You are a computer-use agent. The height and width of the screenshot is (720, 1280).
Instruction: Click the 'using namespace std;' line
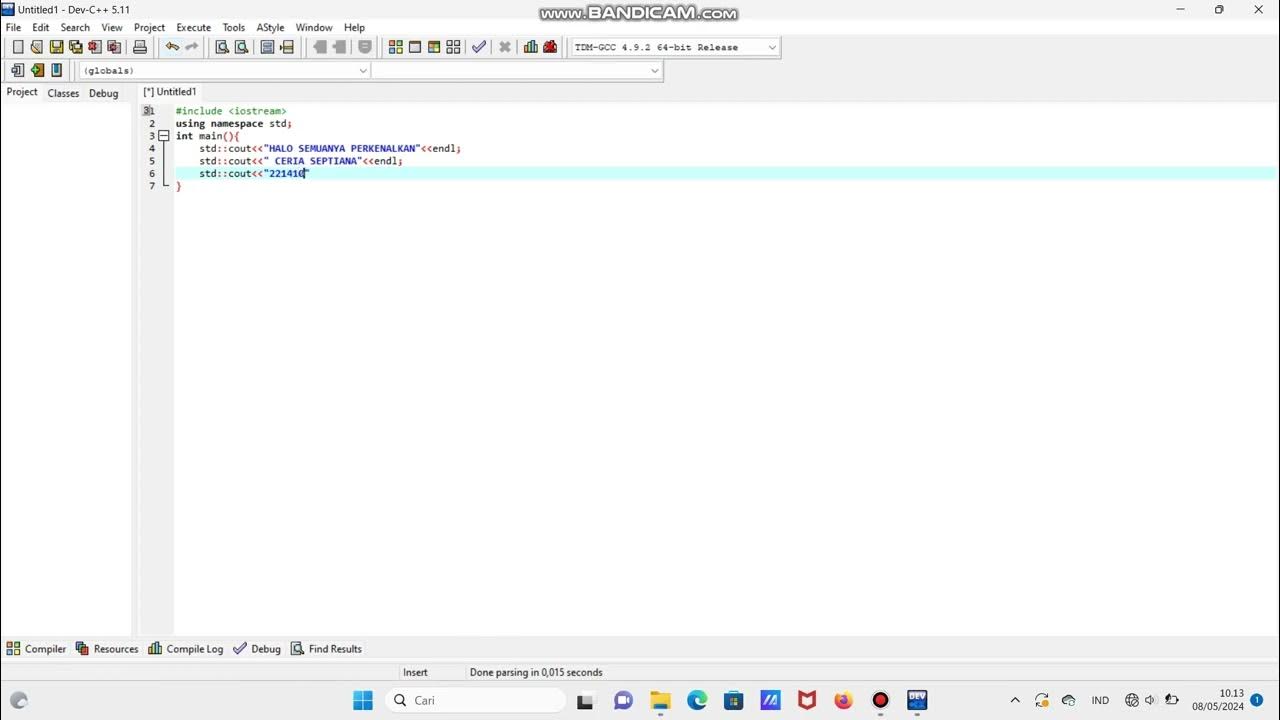[x=234, y=124]
